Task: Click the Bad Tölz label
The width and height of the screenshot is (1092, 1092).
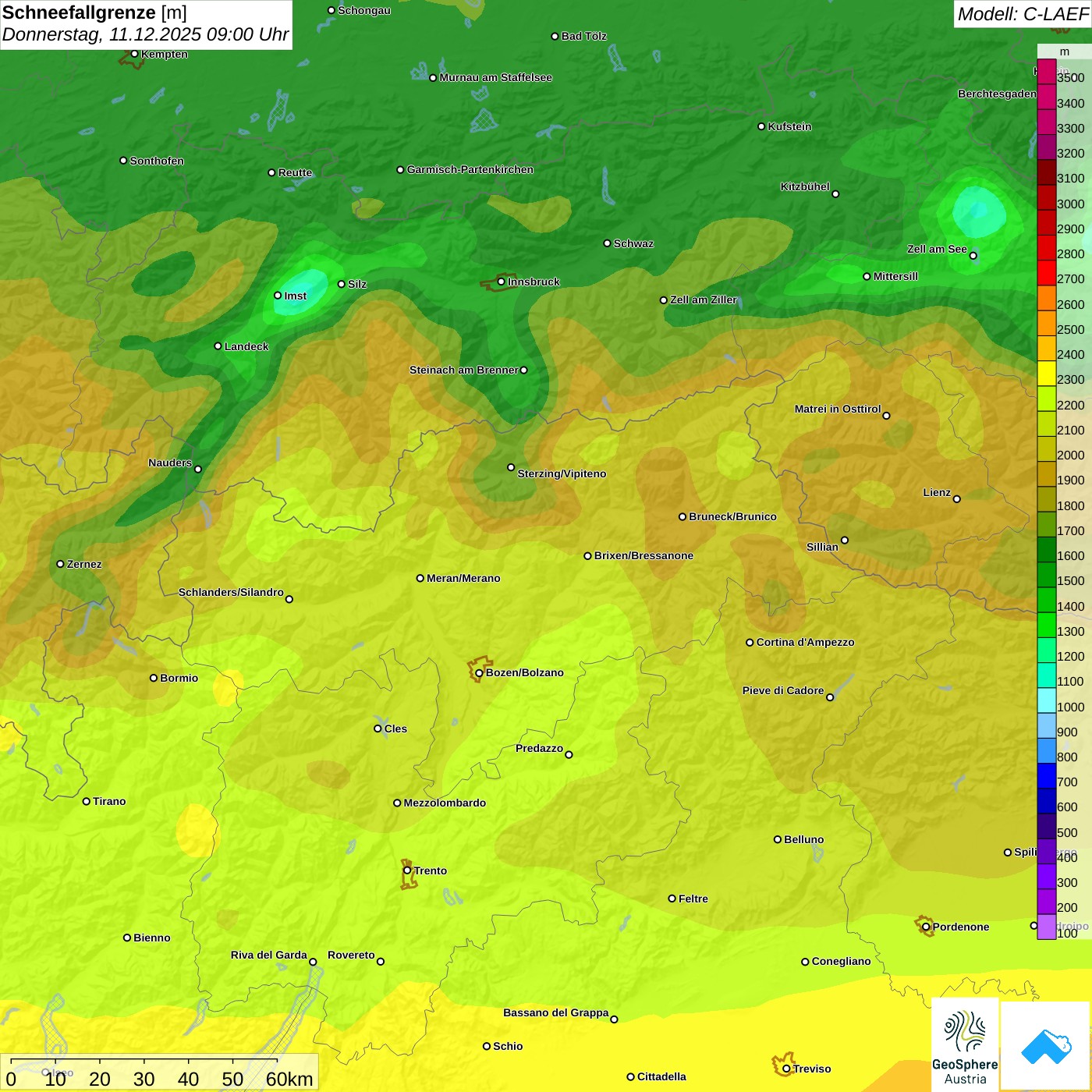Action: point(584,36)
